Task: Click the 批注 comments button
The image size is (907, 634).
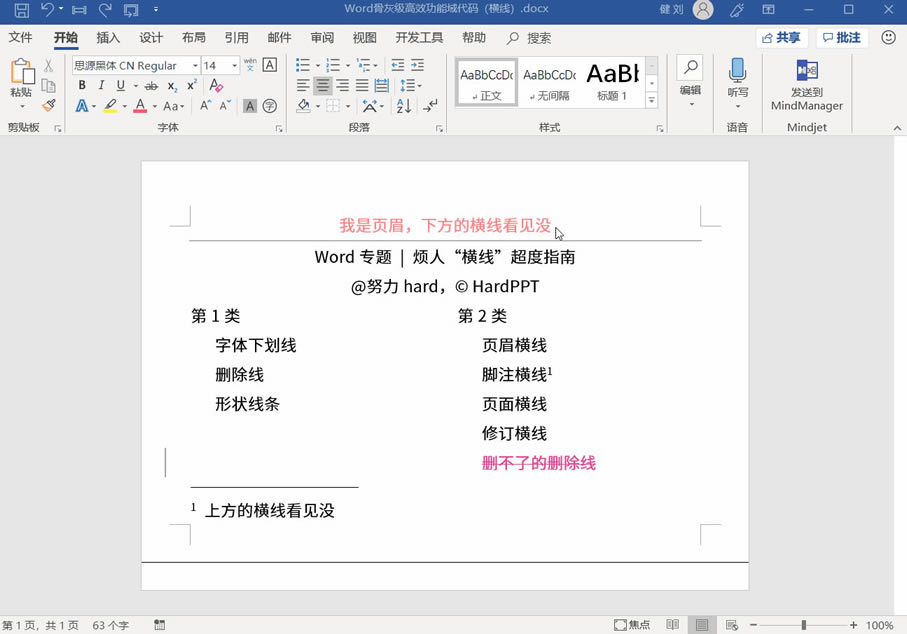Action: click(x=842, y=38)
